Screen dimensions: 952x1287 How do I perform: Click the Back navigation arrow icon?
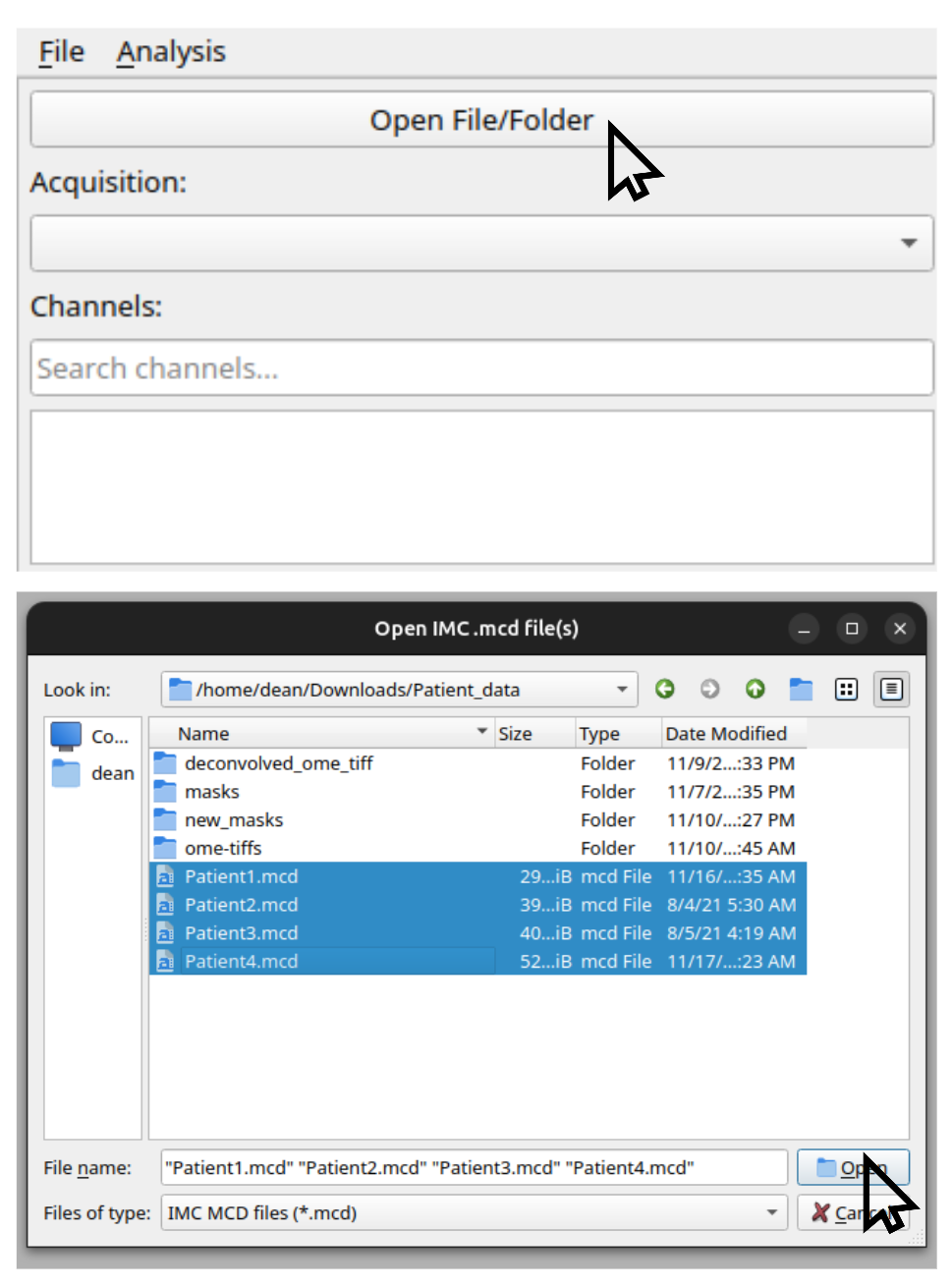[x=665, y=689]
